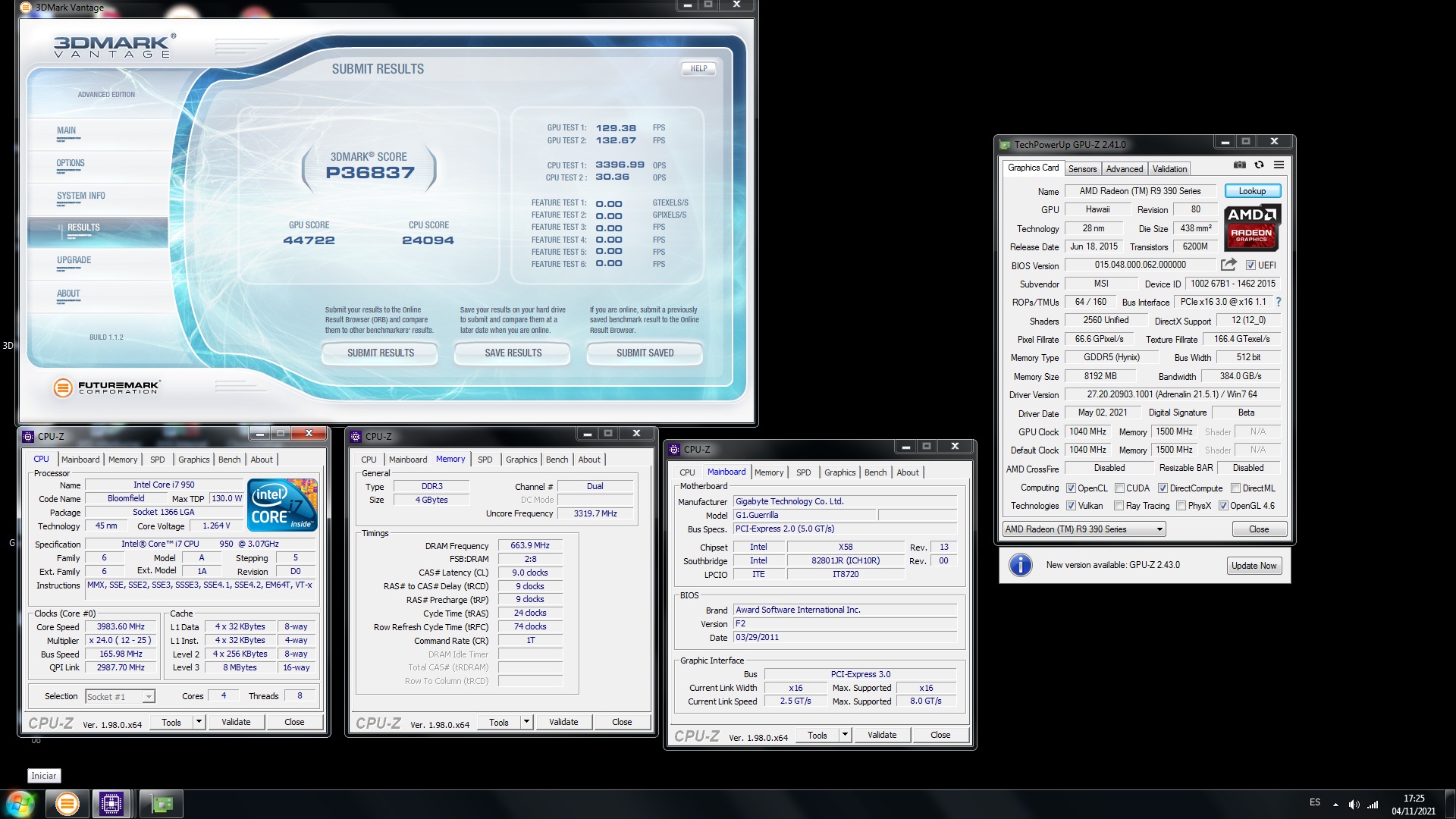Viewport: 1456px width, 819px height.
Task: Open Graphics tab in CPU-Z Mainboard window
Action: point(839,472)
